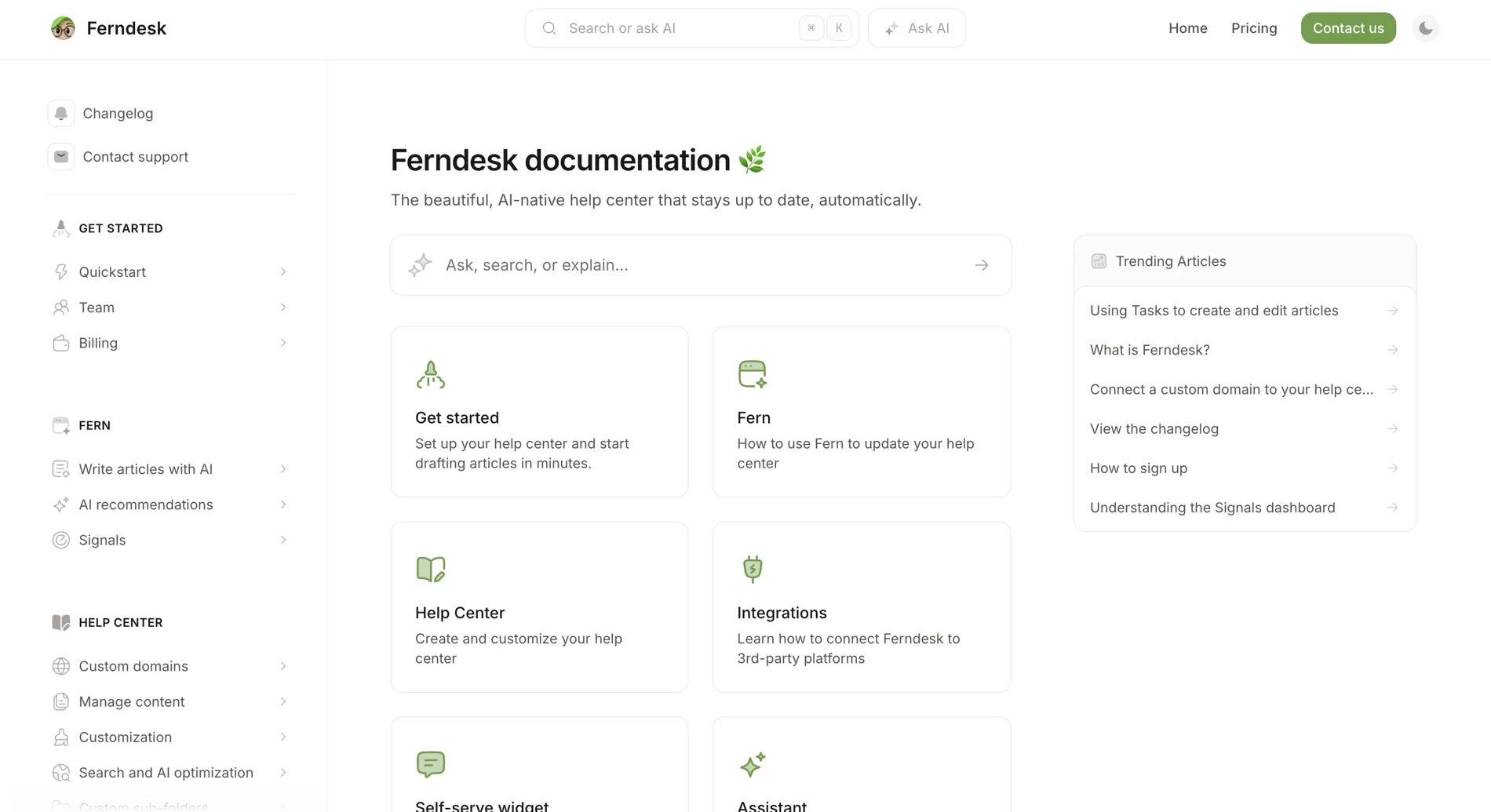Toggle dark mode with the moon icon
Viewport: 1491px width, 812px height.
[1425, 27]
